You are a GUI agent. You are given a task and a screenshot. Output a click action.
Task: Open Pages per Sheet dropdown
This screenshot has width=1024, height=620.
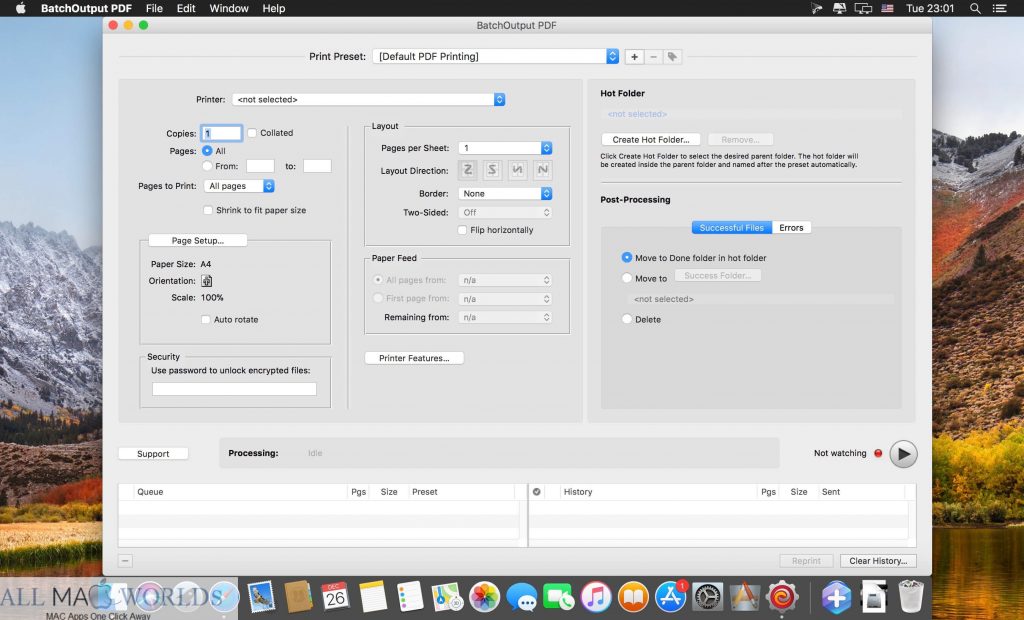click(x=505, y=148)
